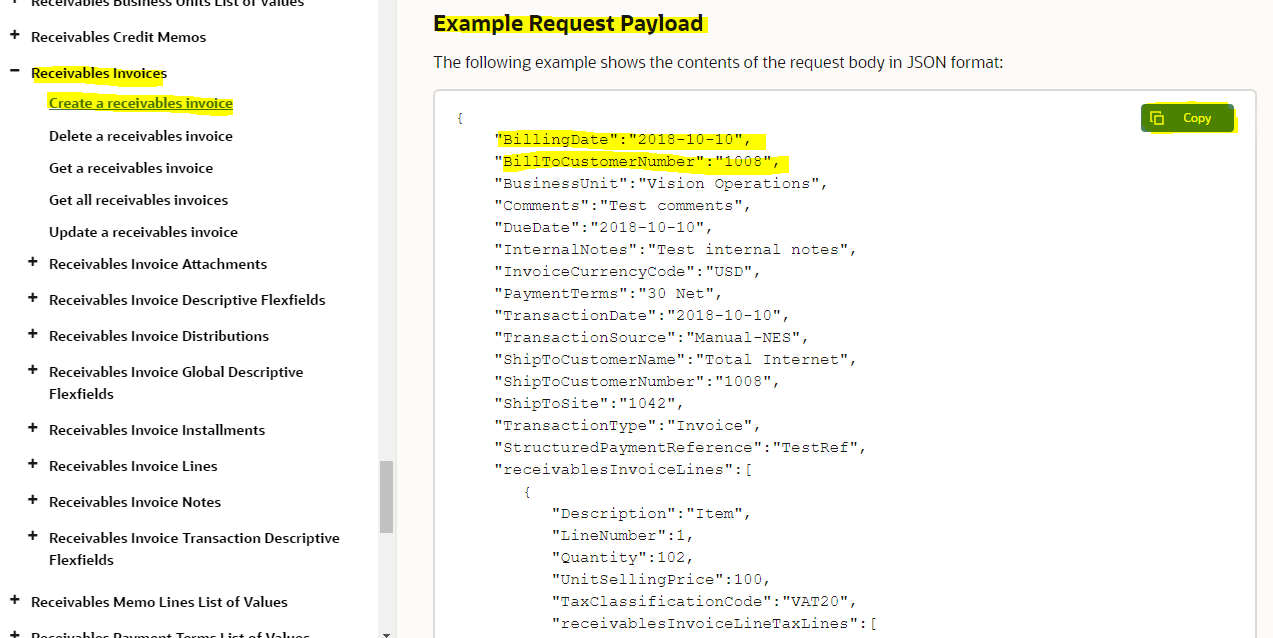Collapse the Receivables Invoices section
1273x638 pixels.
(13, 72)
